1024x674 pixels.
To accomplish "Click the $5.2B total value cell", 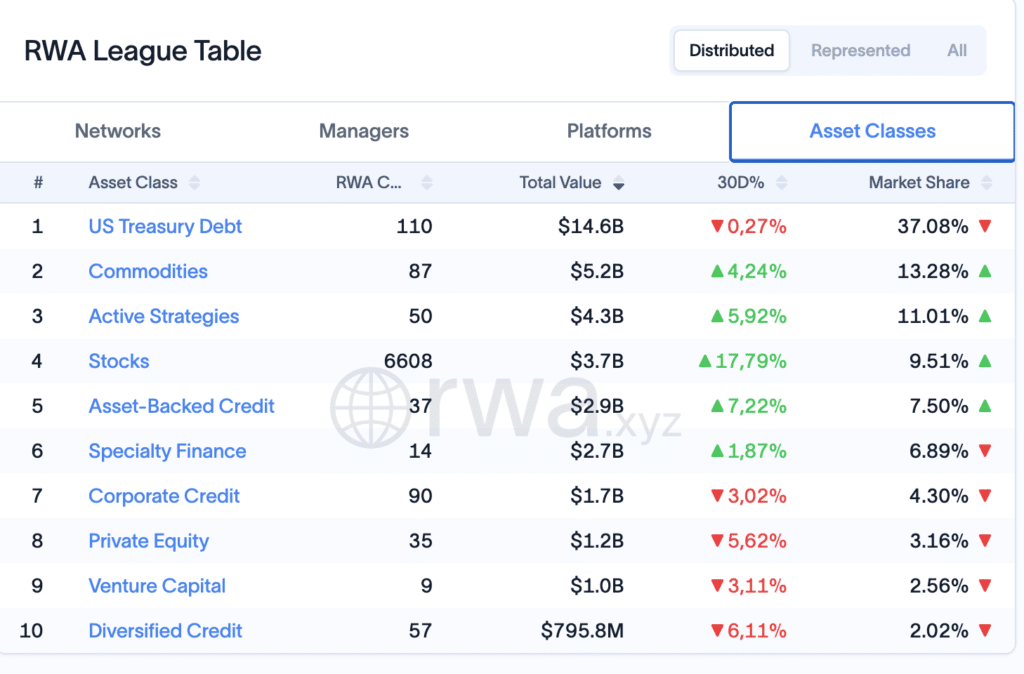I will [597, 271].
